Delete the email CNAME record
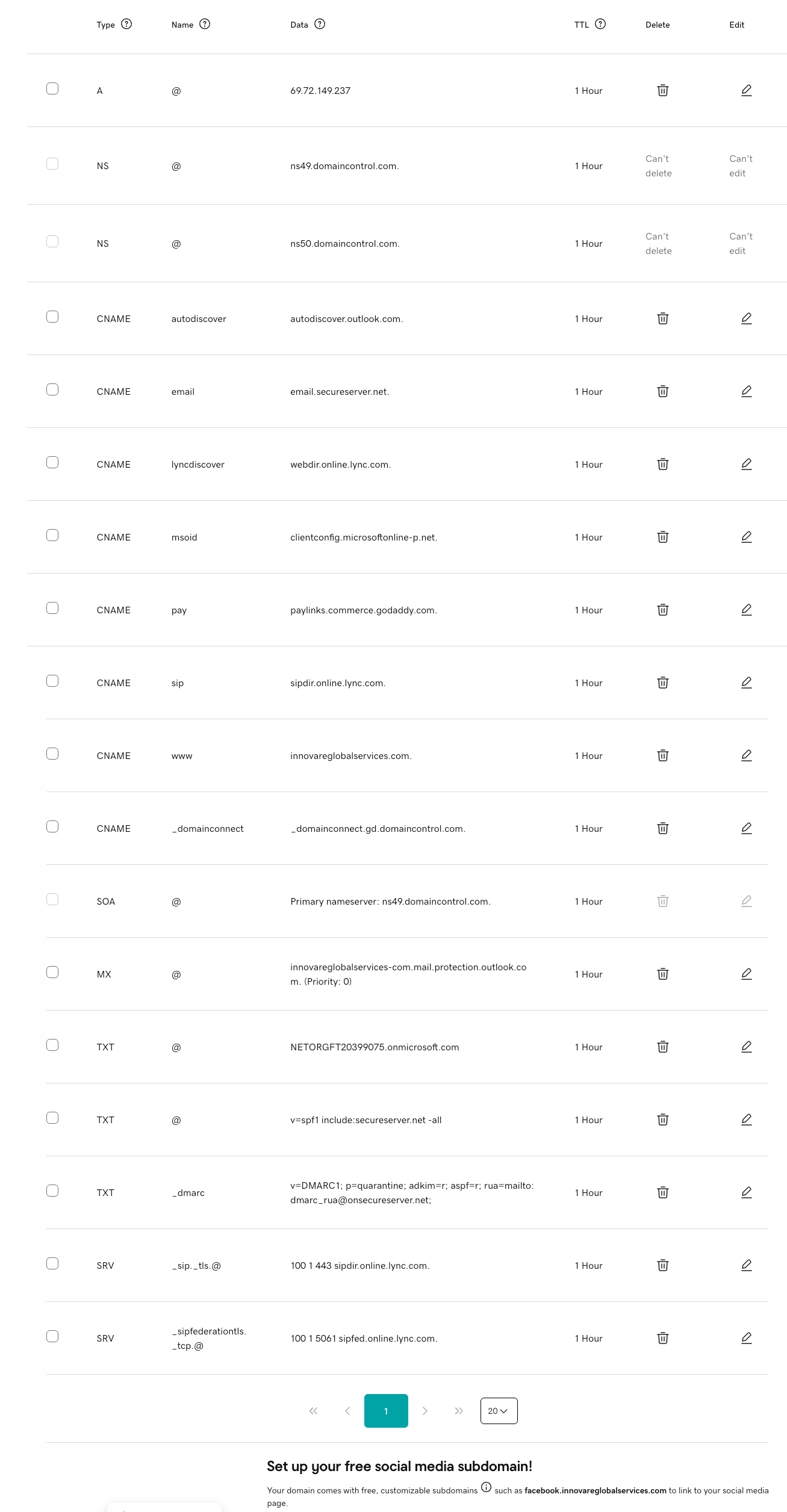This screenshot has width=787, height=1512. click(662, 391)
